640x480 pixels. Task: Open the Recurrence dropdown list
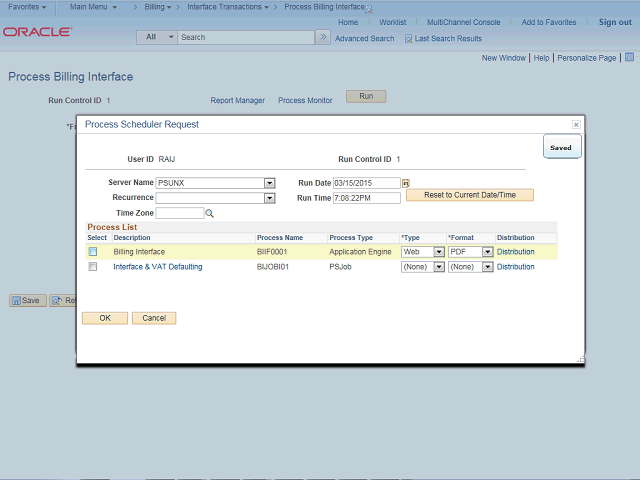pos(269,198)
